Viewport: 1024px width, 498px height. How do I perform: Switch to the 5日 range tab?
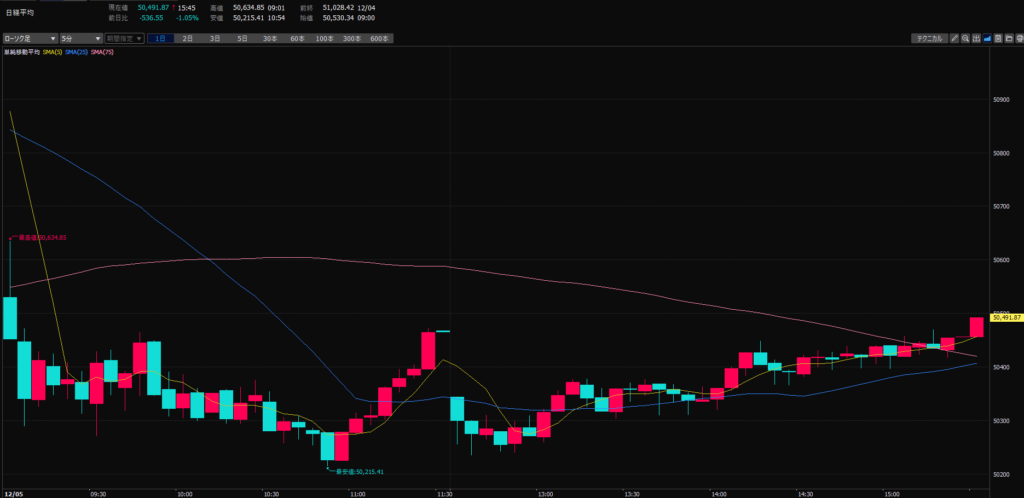click(x=242, y=38)
